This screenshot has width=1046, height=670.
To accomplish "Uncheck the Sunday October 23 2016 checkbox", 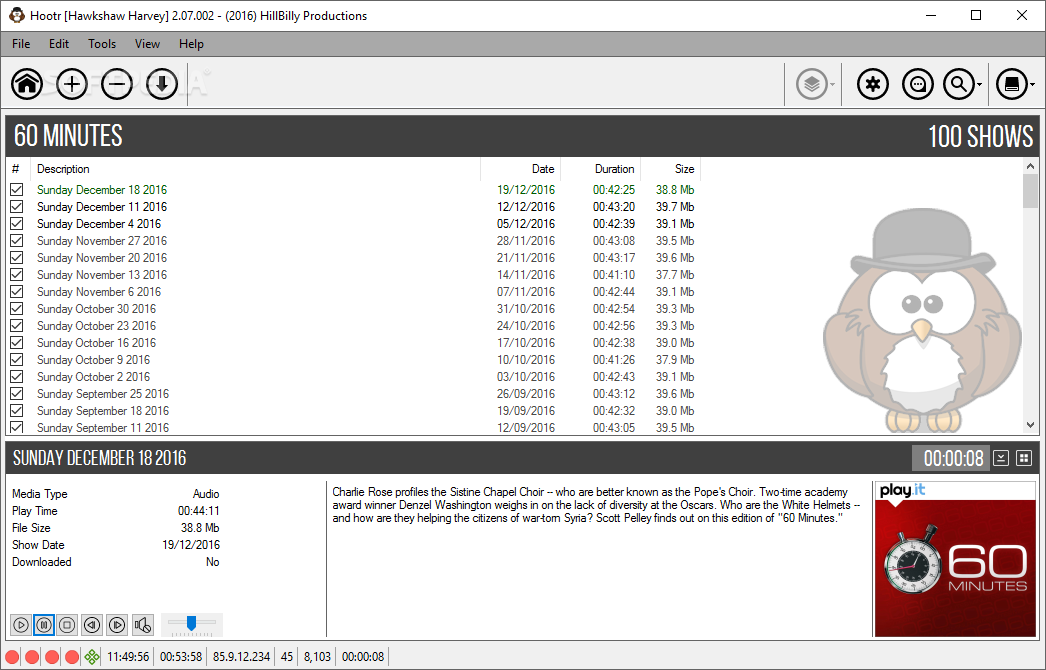I will (x=17, y=326).
